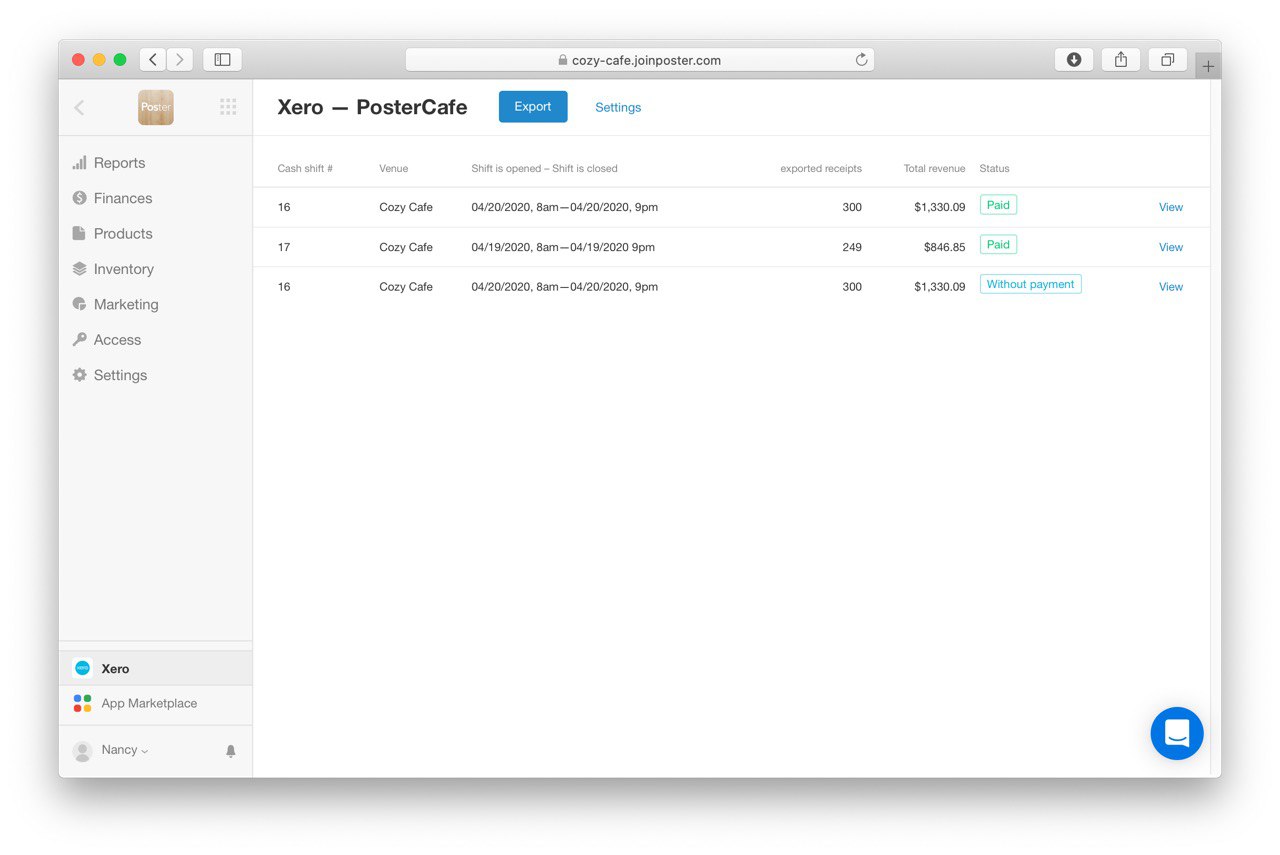Click Nancy's user avatar
This screenshot has height=855, width=1280.
coord(83,751)
